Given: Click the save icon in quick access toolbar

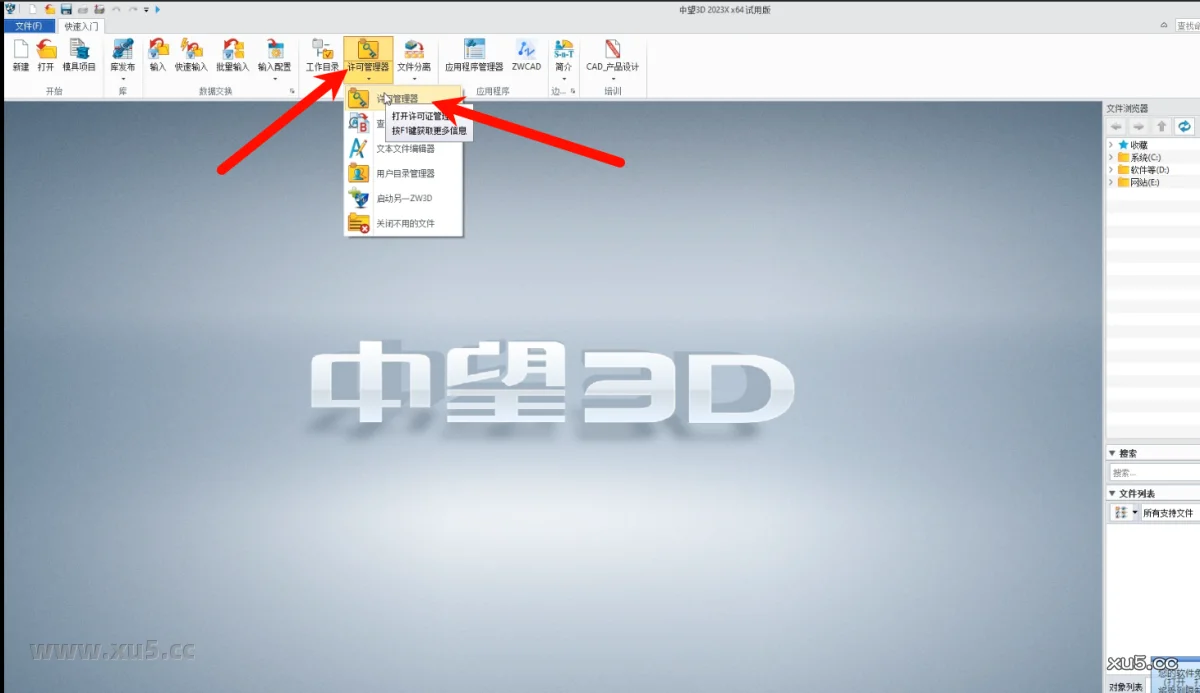Looking at the screenshot, I should coord(65,9).
